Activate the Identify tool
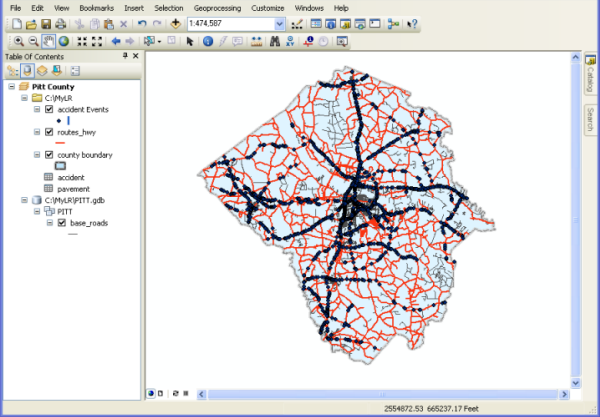 tap(207, 41)
